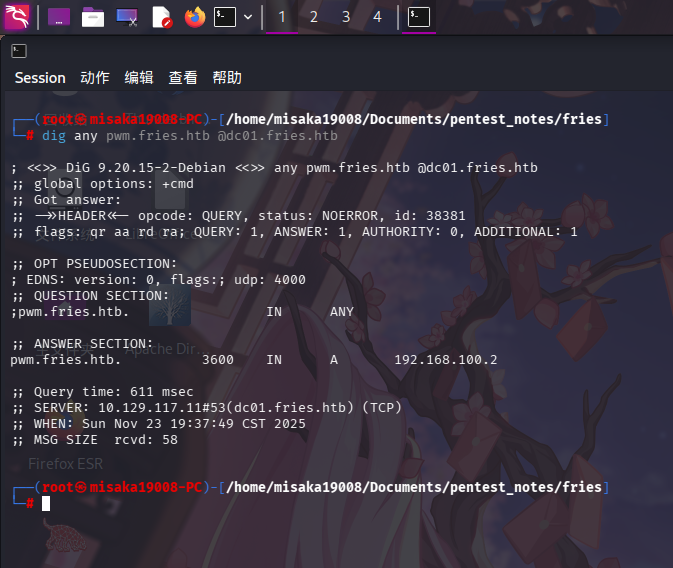The width and height of the screenshot is (673, 568).
Task: Switch to workspace 1
Action: point(282,17)
